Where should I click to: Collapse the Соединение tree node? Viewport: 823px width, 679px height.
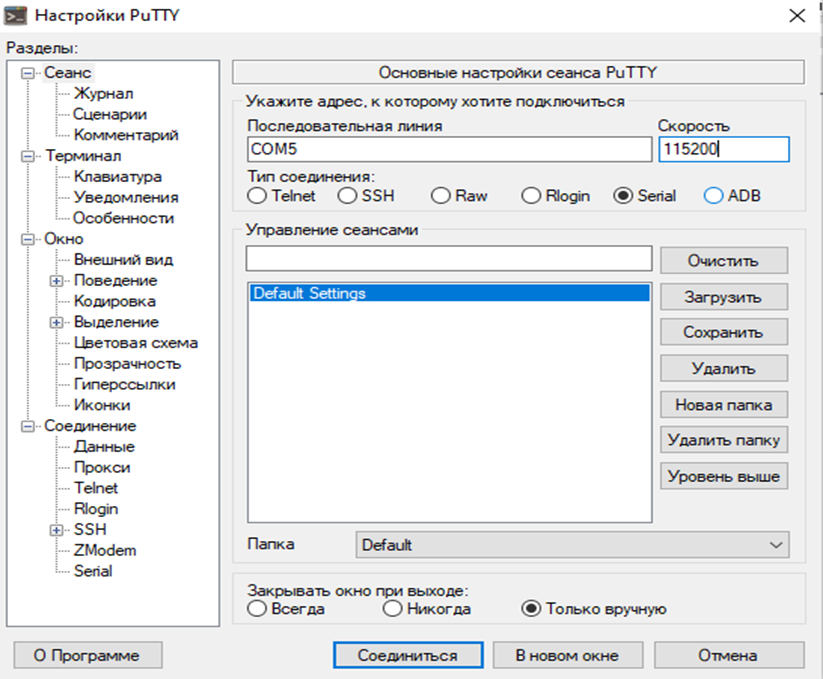[27, 426]
